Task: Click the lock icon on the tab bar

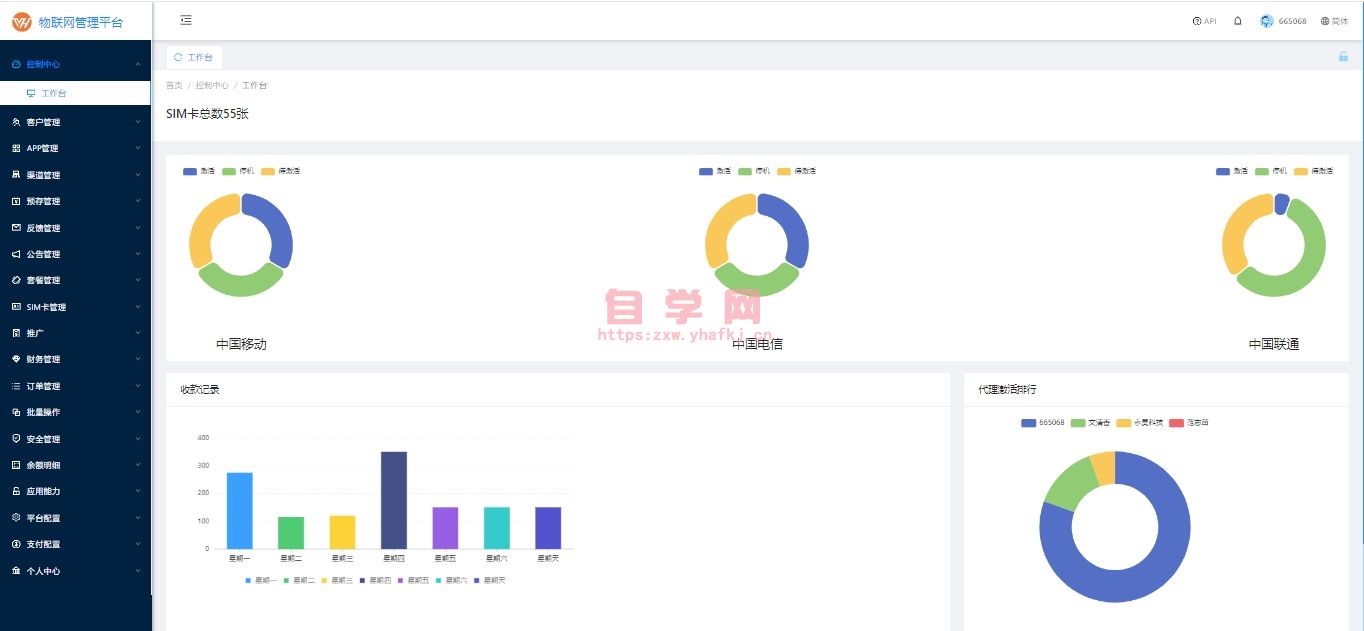Action: (1344, 57)
